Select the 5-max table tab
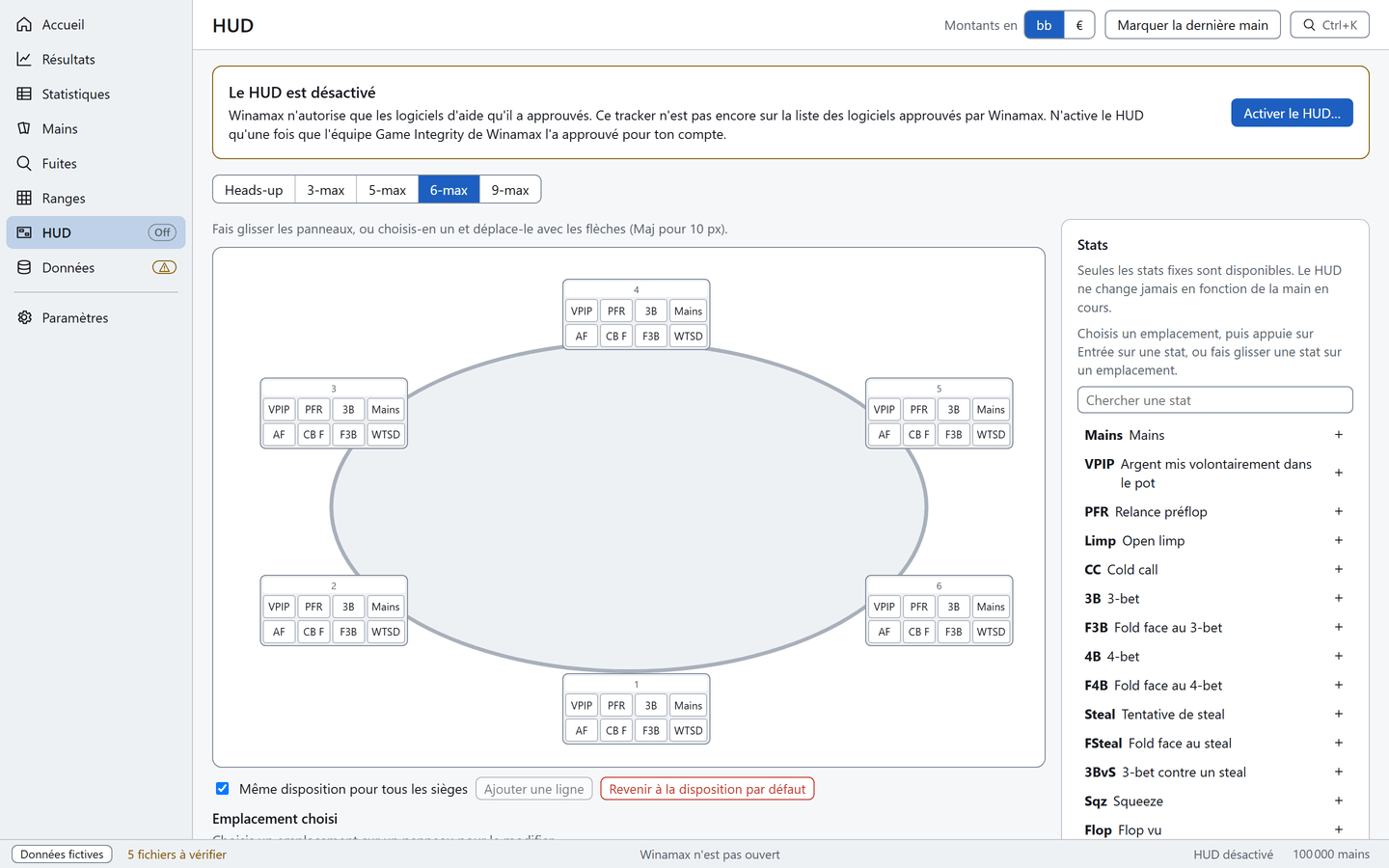 click(x=387, y=190)
